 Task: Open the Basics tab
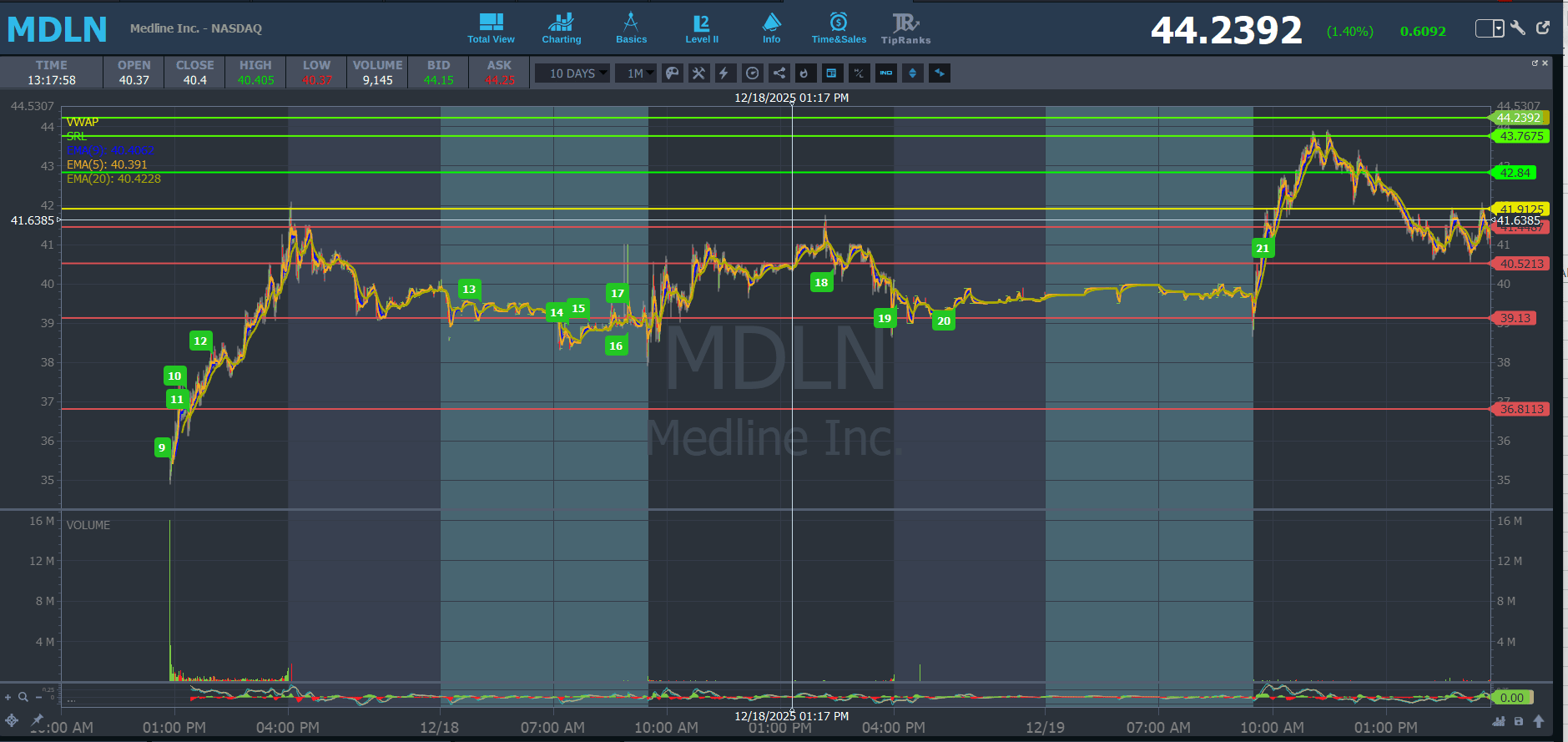coord(631,28)
